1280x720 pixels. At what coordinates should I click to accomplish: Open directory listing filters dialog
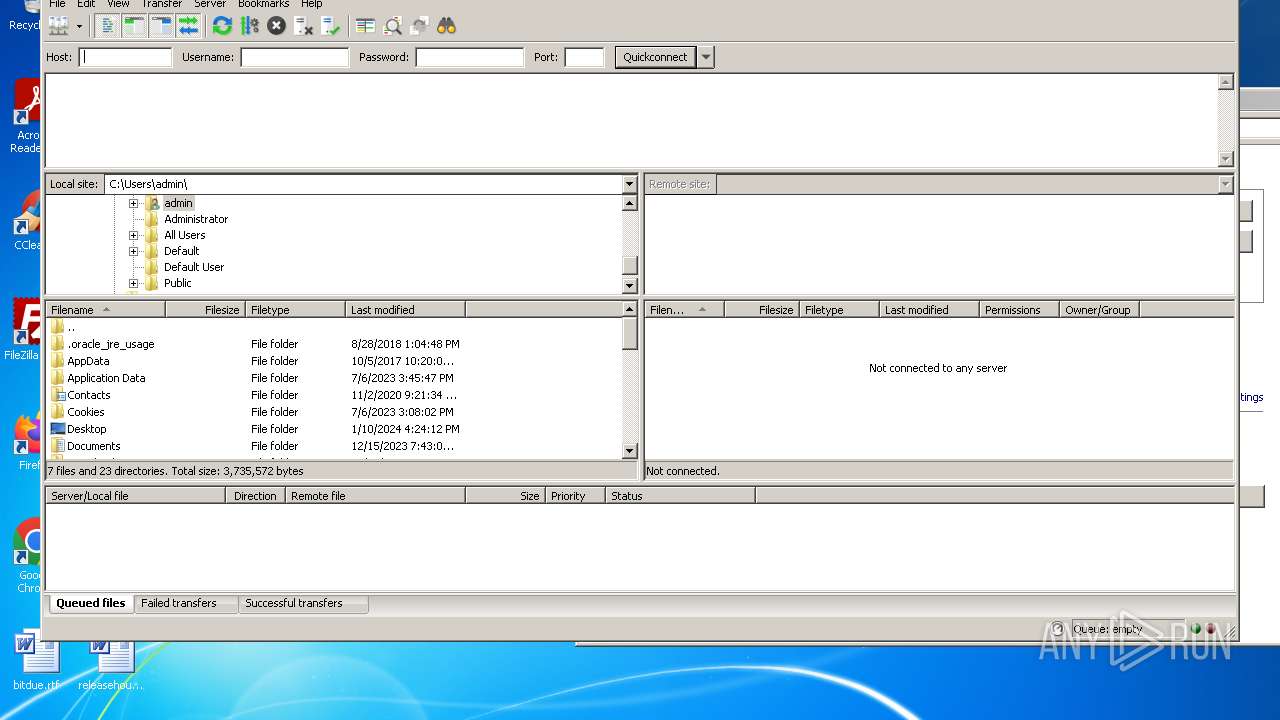pyautogui.click(x=365, y=26)
